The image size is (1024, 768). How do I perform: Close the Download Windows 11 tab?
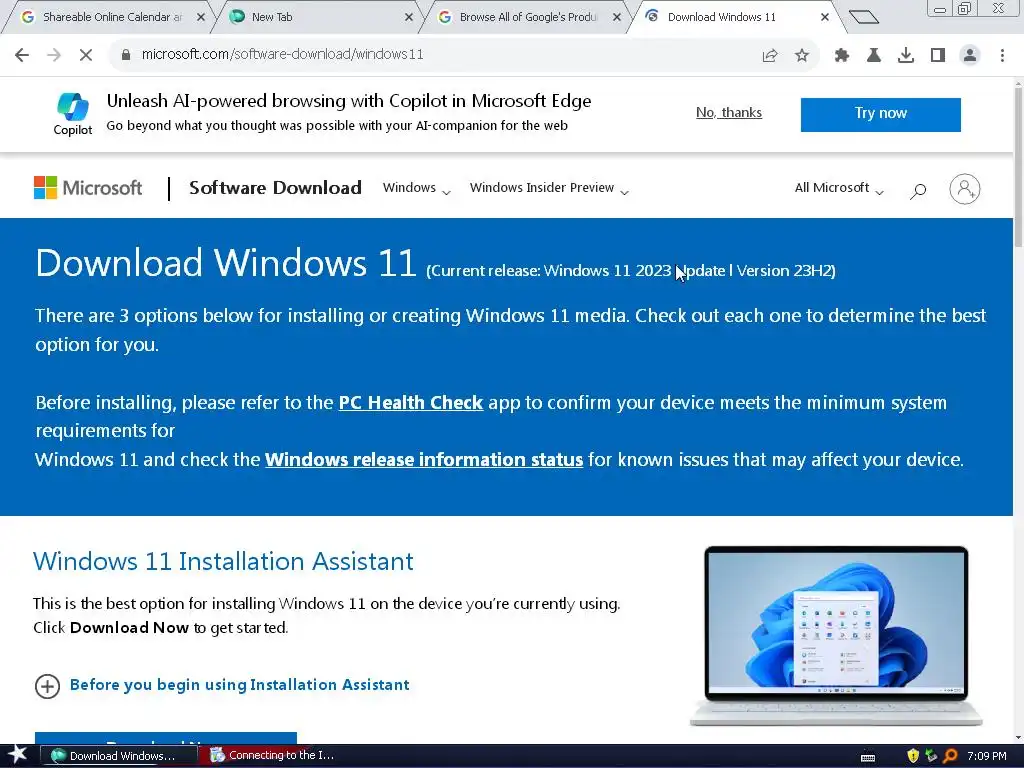pos(825,18)
